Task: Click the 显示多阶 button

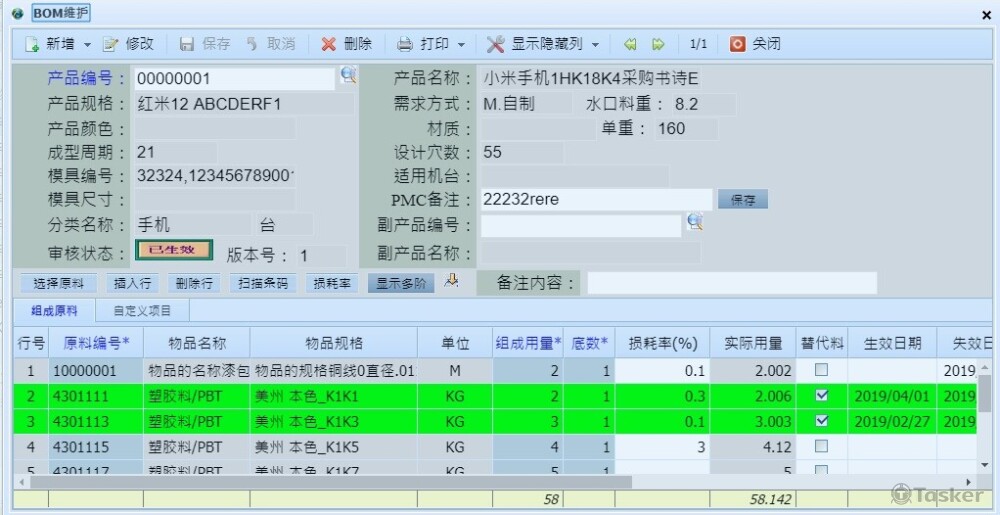Action: (401, 284)
